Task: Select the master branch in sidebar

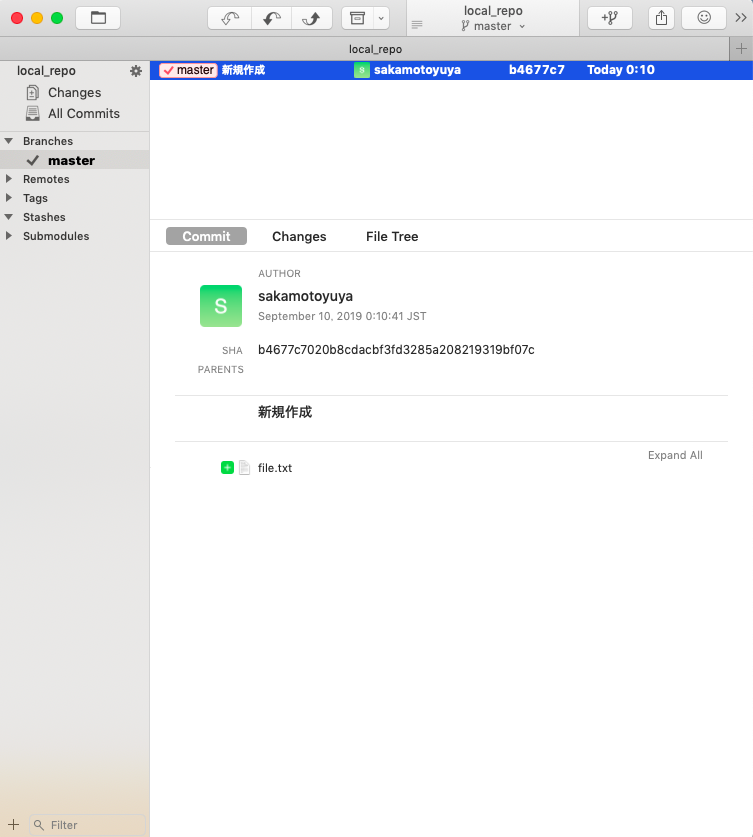Action: coord(75,160)
